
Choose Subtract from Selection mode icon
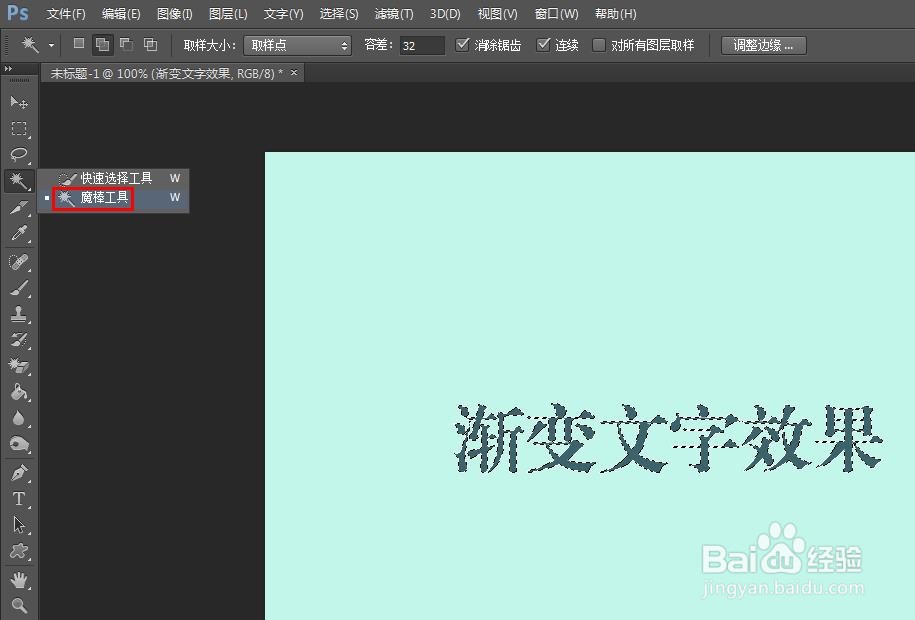pos(126,44)
